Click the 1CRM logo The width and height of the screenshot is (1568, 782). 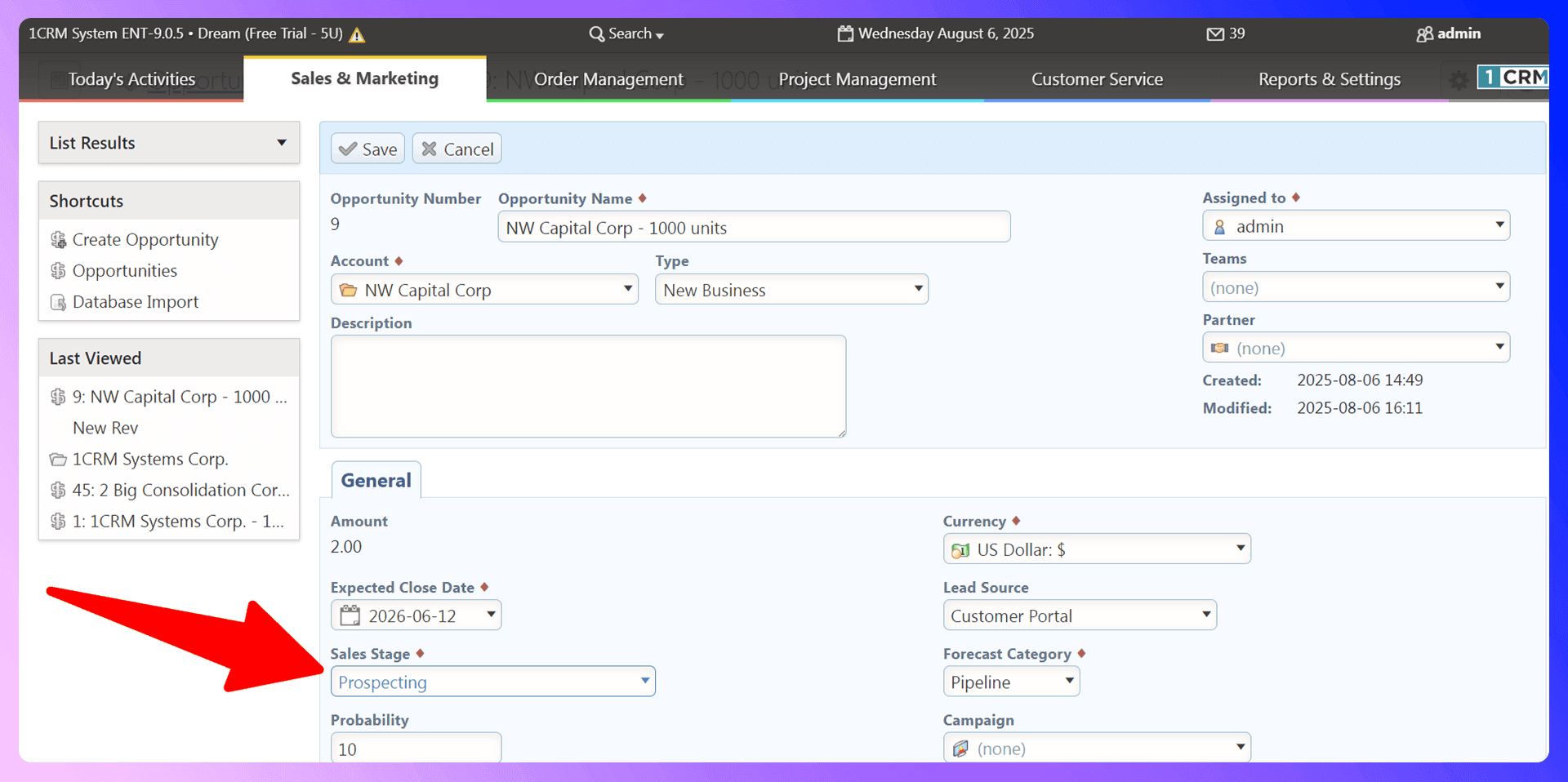[1513, 78]
